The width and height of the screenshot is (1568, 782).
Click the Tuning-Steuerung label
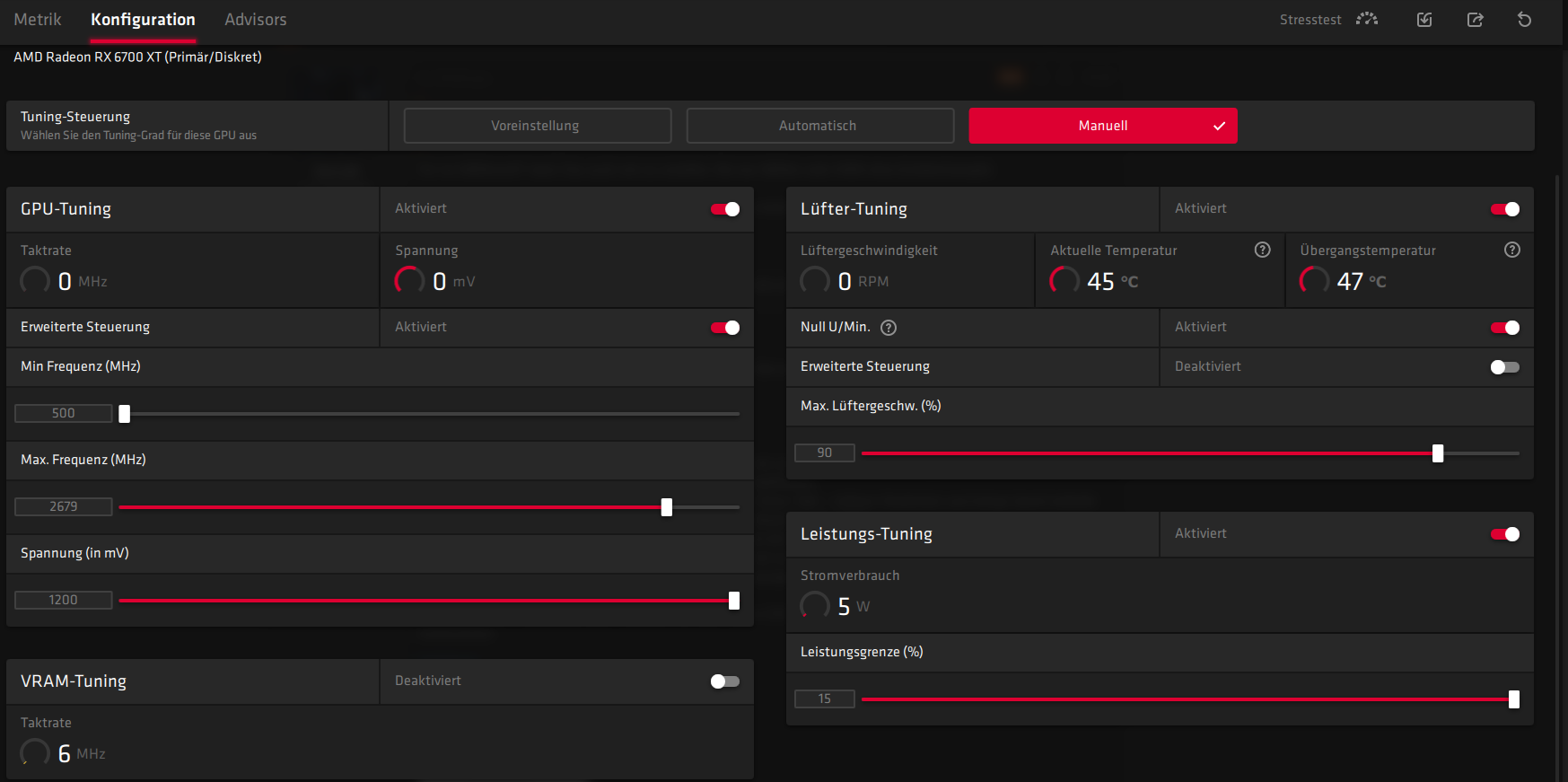75,117
